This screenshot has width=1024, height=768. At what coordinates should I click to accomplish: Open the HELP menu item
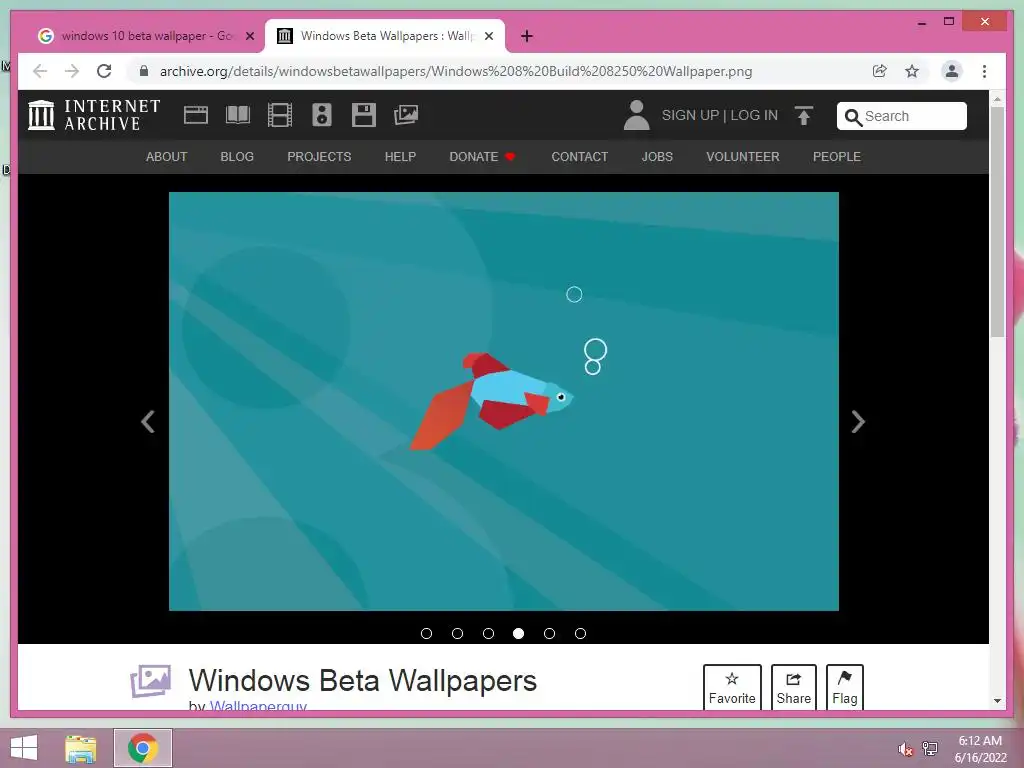[x=400, y=157]
